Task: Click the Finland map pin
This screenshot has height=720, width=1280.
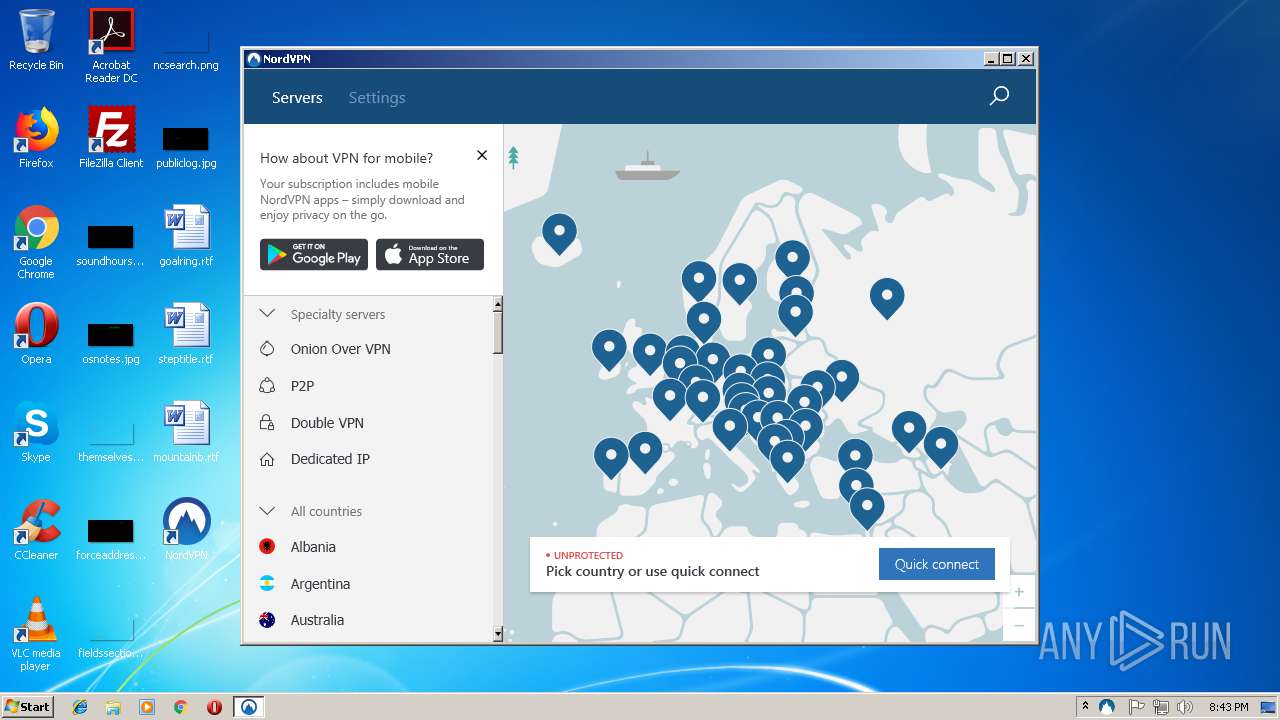Action: coord(793,260)
